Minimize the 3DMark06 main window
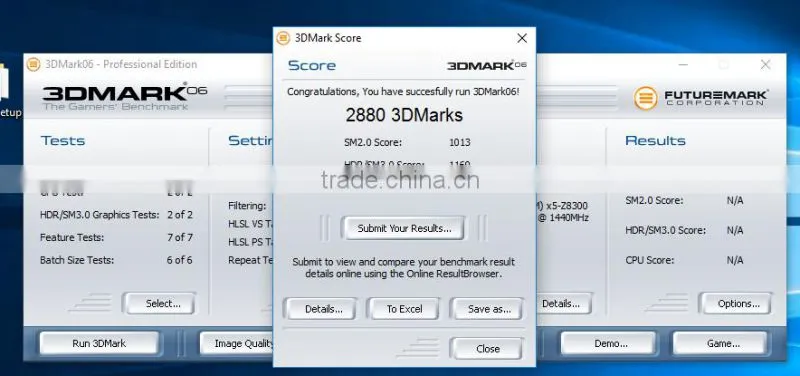 click(683, 64)
